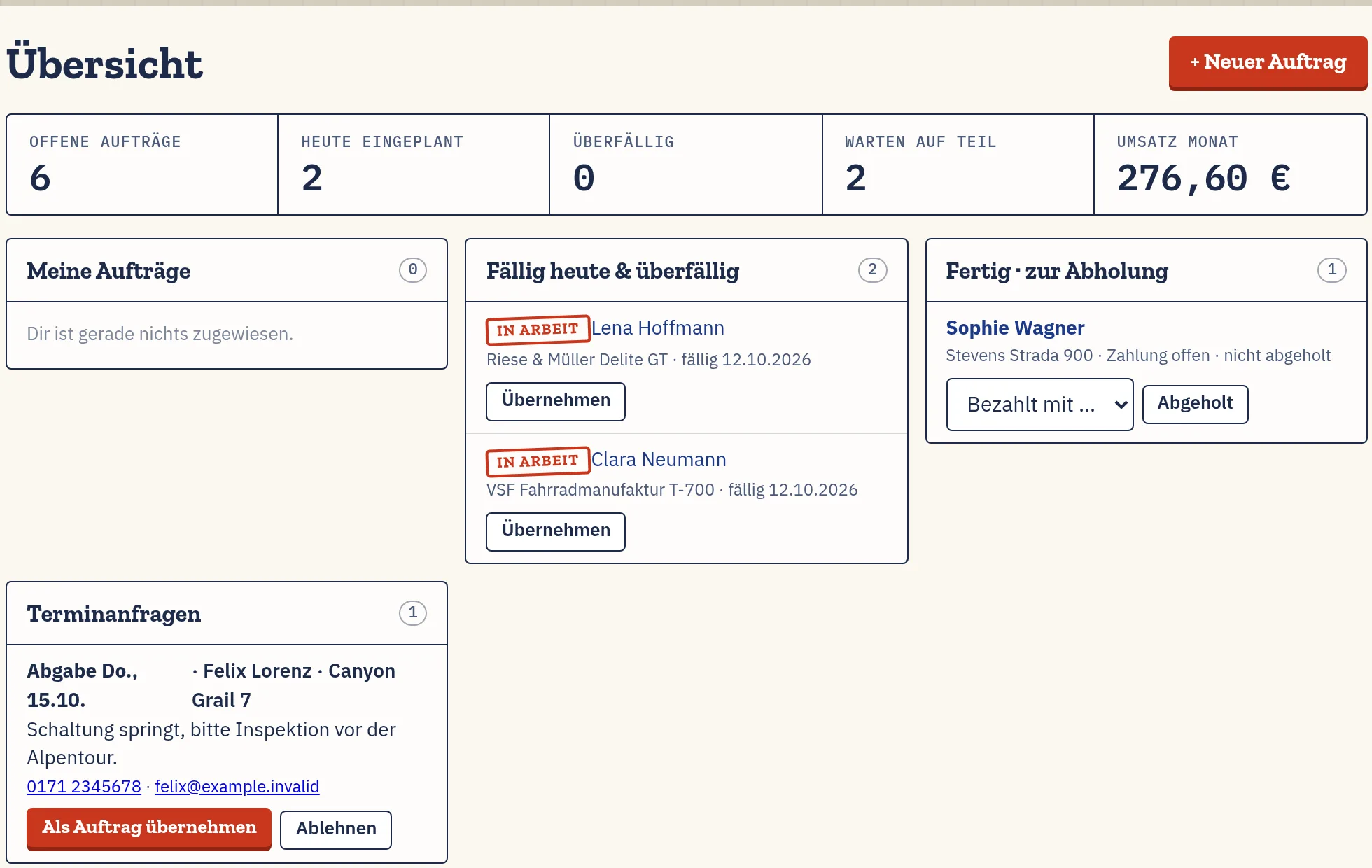The image size is (1372, 868).
Task: Click the 'Schaltung springt' request description
Action: pos(211,743)
